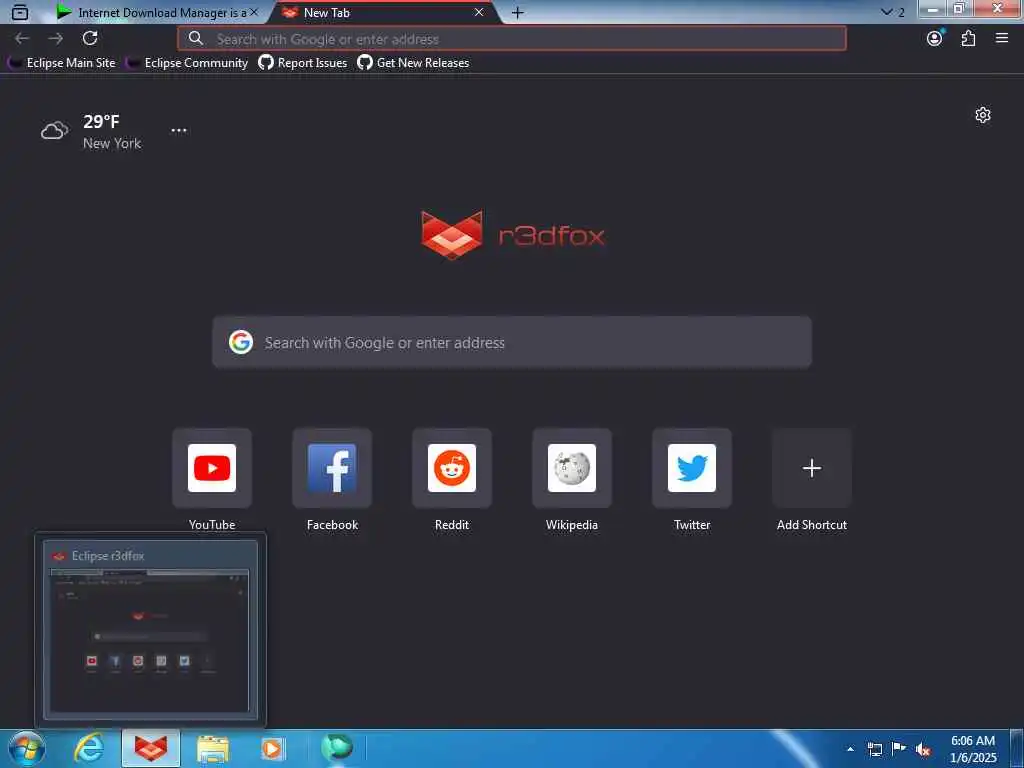Open Windows Explorer from the taskbar
Screen dimensions: 1024x768
(x=213, y=749)
